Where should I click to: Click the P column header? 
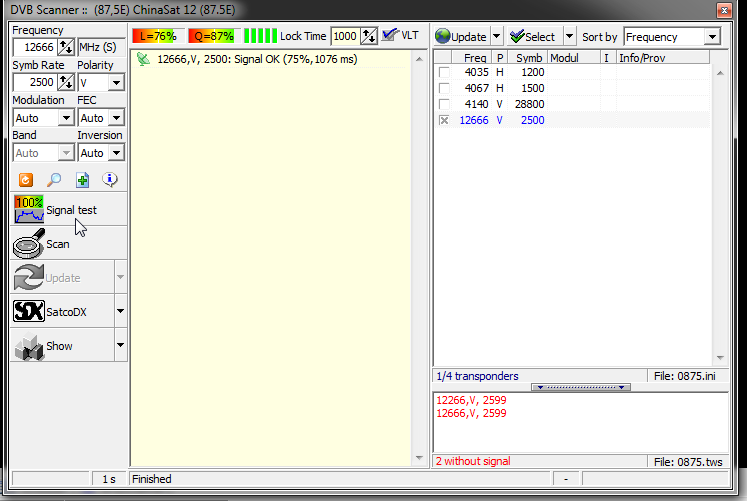tap(500, 58)
